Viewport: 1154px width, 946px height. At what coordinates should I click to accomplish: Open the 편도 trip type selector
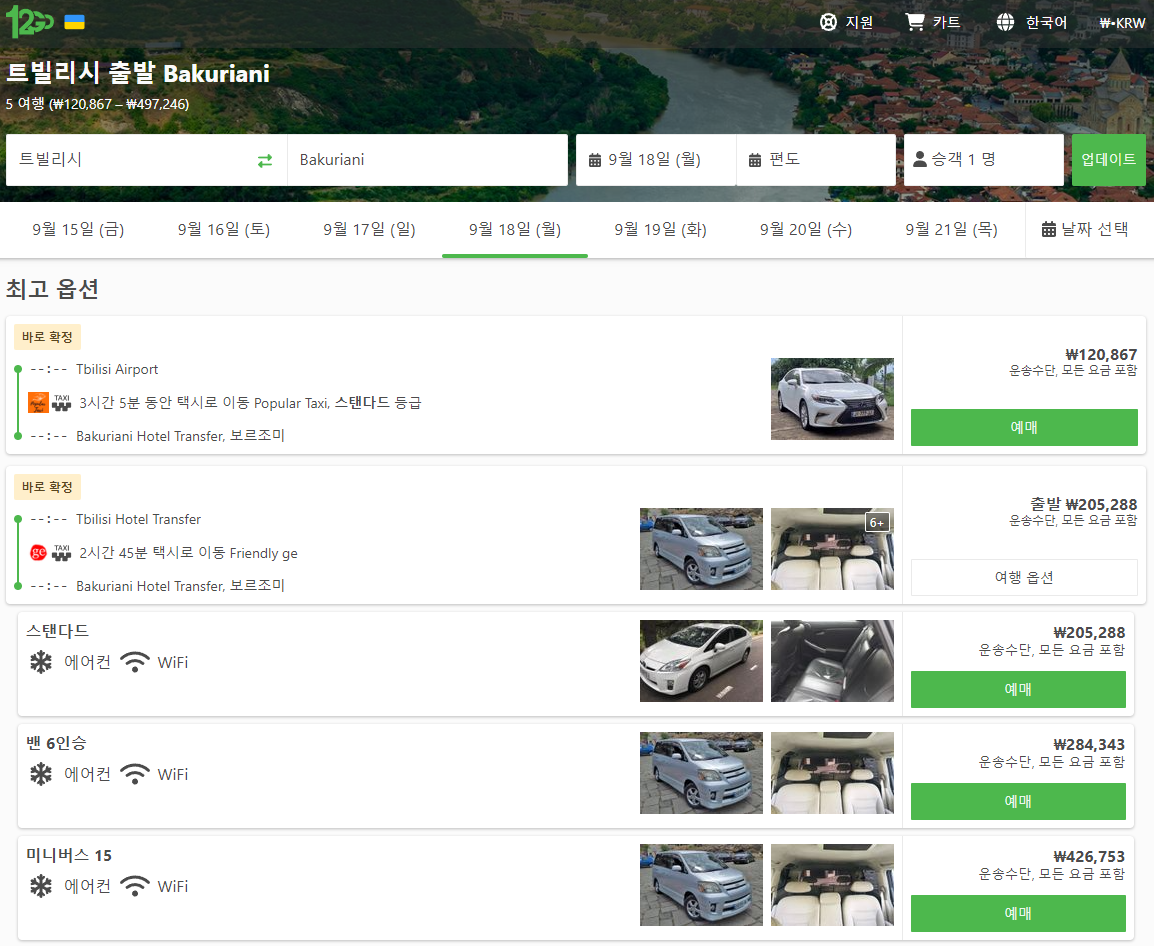coord(816,160)
